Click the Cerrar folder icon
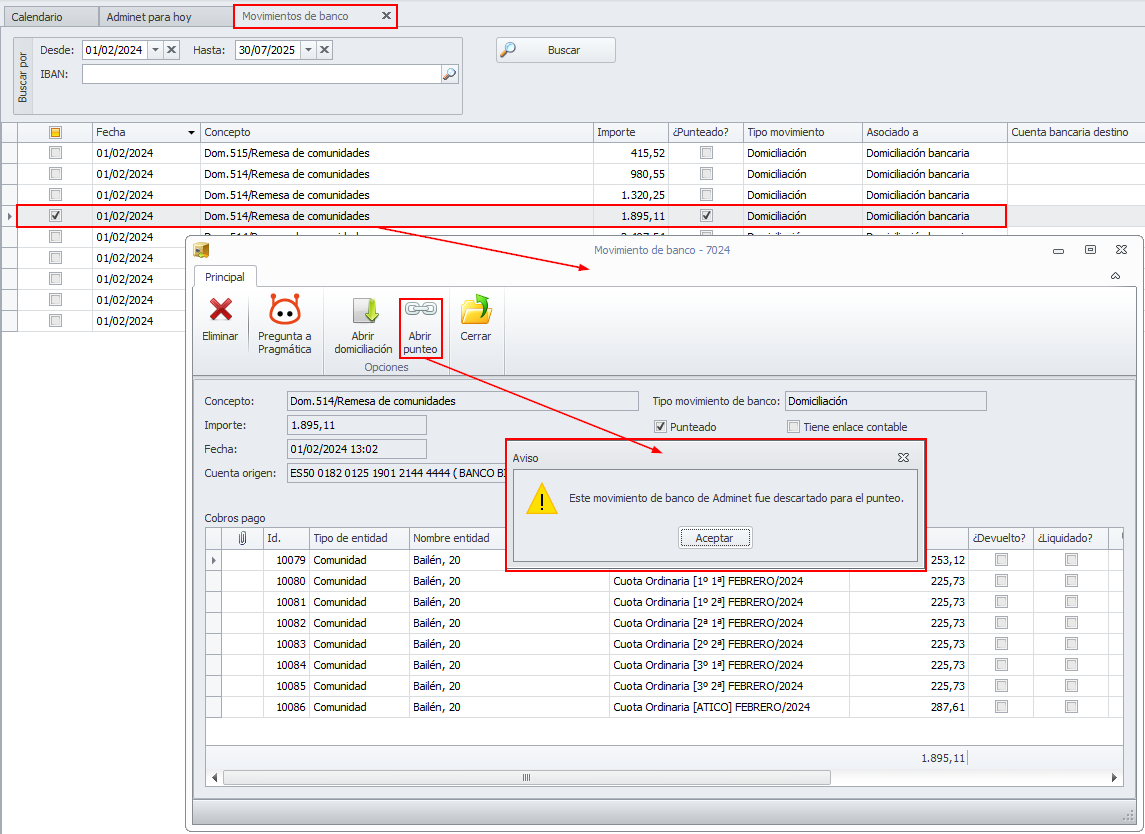 (x=475, y=310)
